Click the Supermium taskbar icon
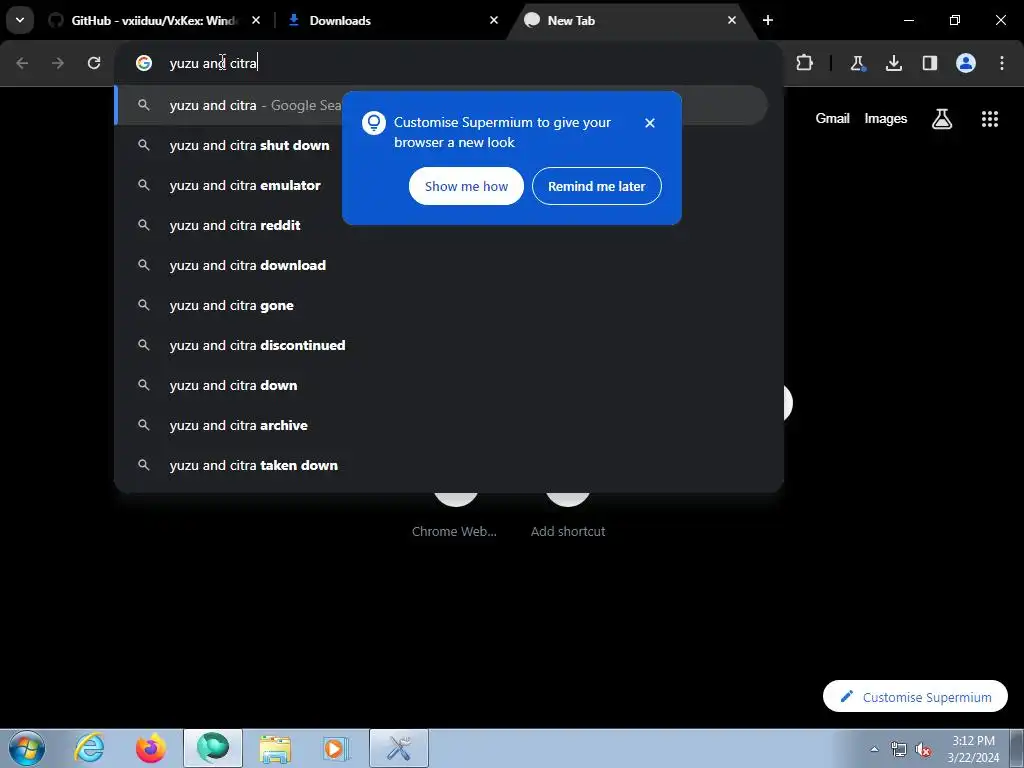The width and height of the screenshot is (1024, 768). coord(213,748)
